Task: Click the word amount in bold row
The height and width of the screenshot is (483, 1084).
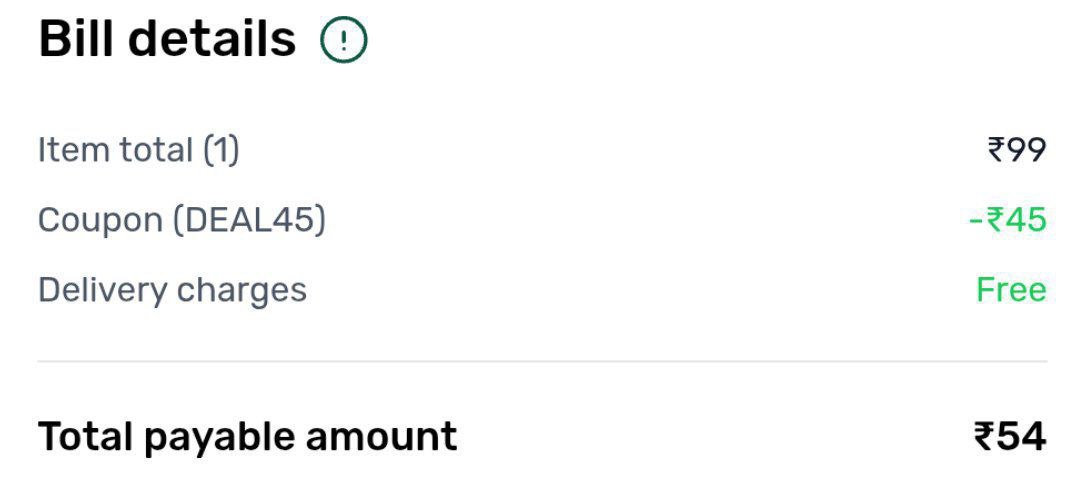Action: point(381,437)
